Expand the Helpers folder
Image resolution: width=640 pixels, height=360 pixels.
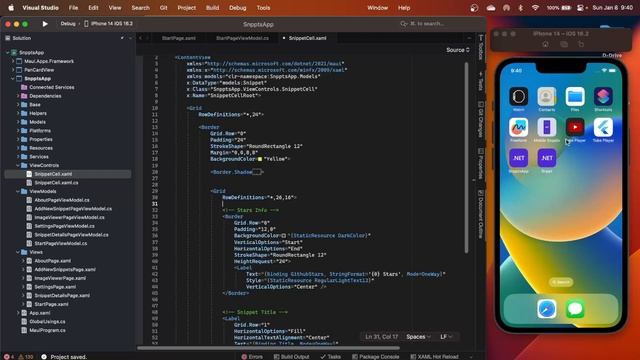click(18, 113)
